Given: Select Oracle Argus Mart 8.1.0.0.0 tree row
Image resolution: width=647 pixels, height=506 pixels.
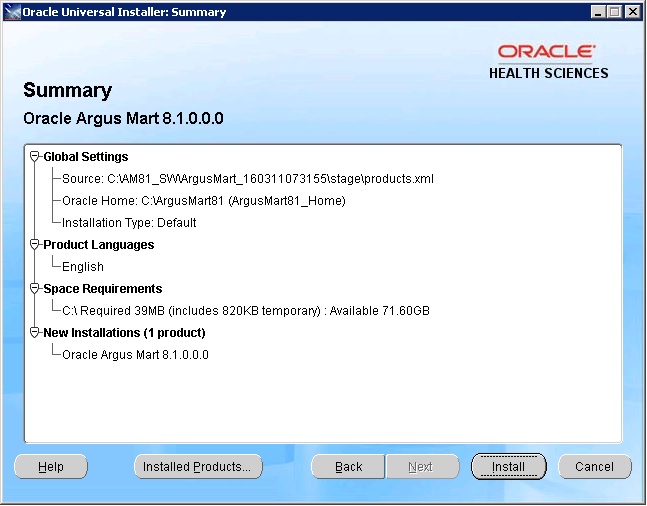Looking at the screenshot, I should (135, 355).
